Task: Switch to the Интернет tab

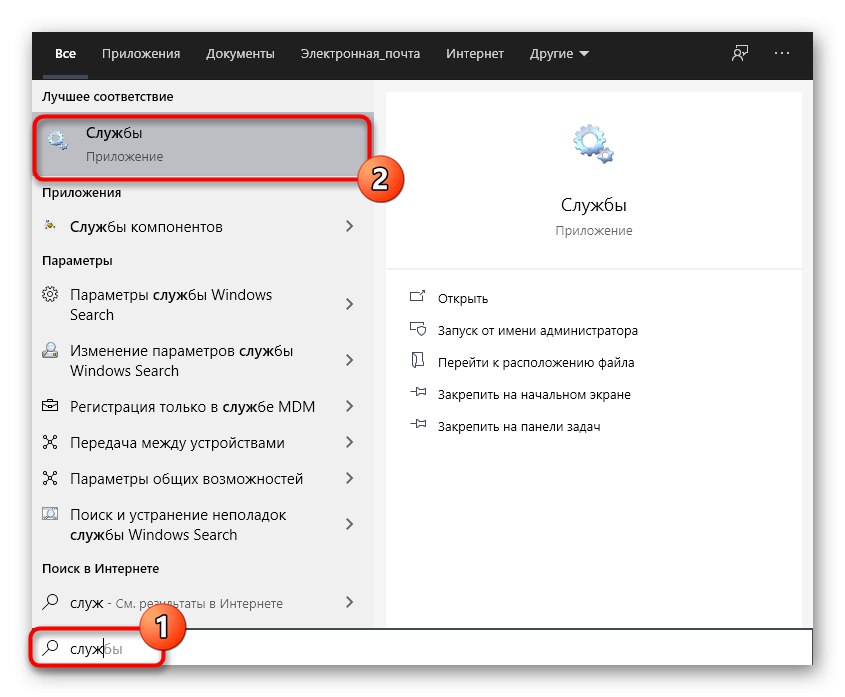Action: click(x=475, y=54)
